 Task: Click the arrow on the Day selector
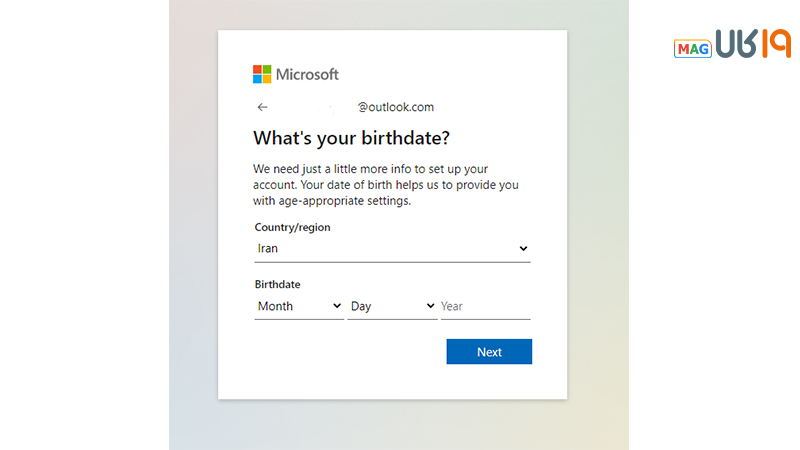click(x=431, y=306)
